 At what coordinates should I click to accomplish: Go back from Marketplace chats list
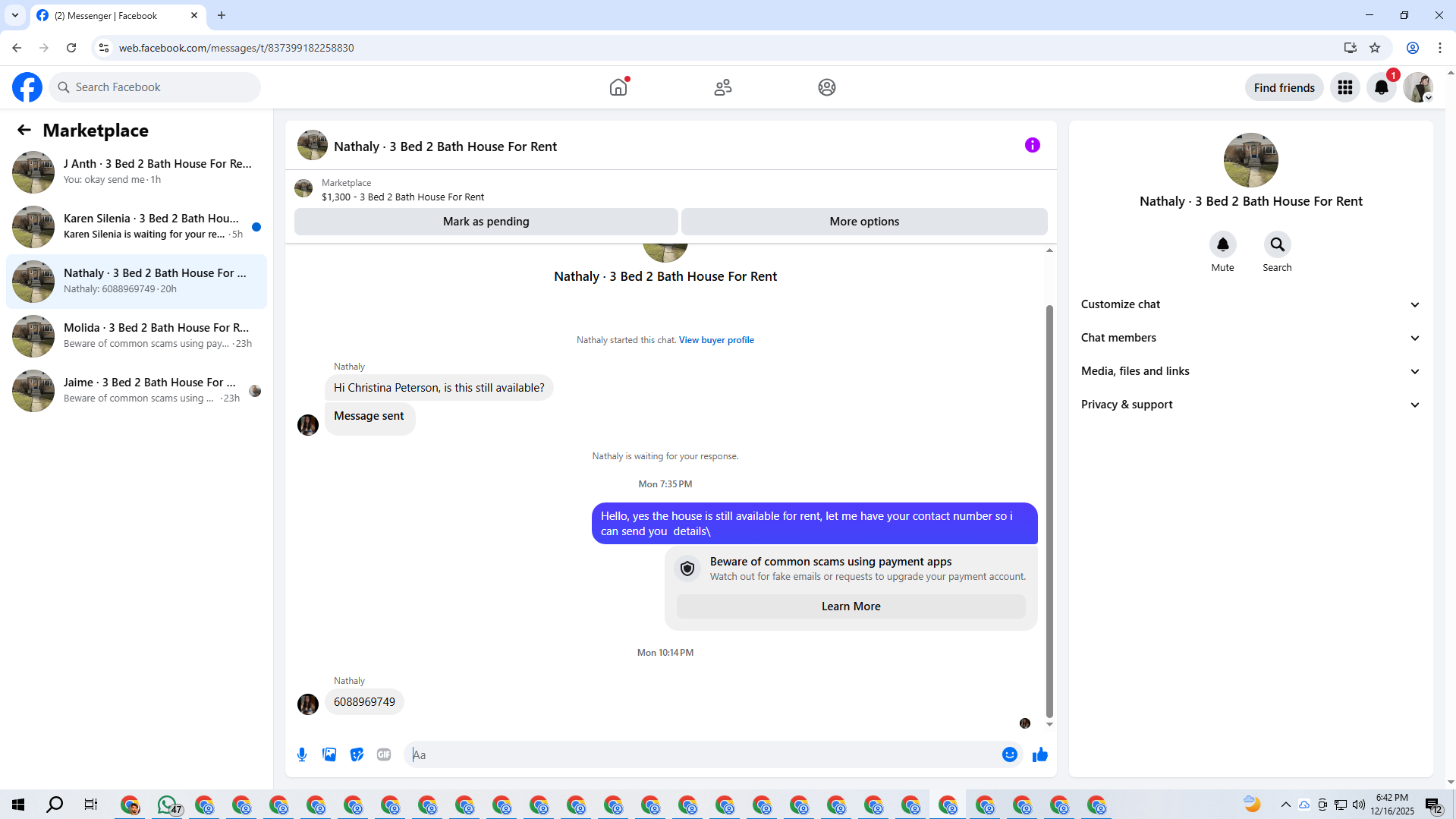(x=24, y=130)
